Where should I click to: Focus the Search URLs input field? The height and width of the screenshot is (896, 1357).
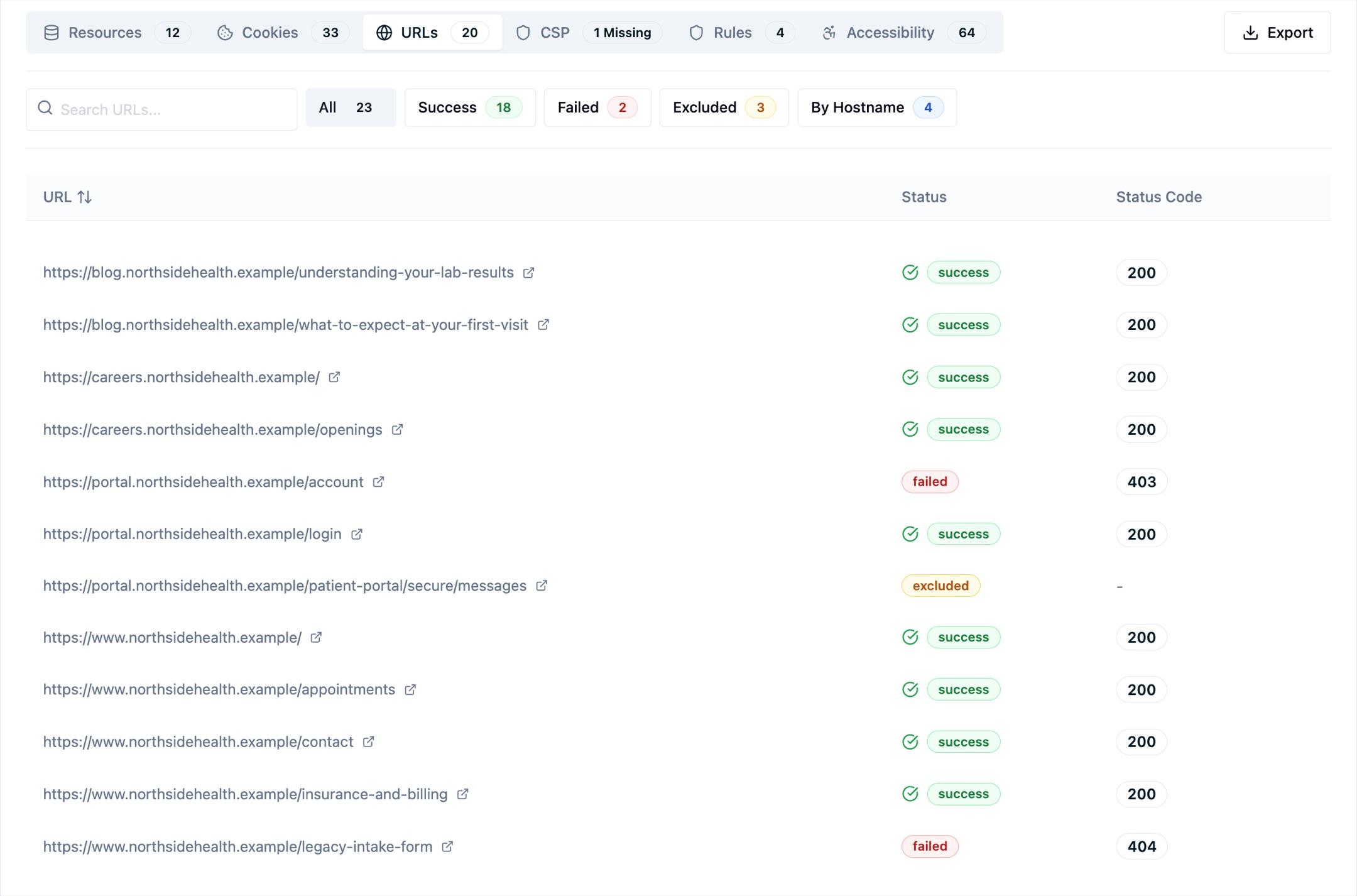click(161, 109)
